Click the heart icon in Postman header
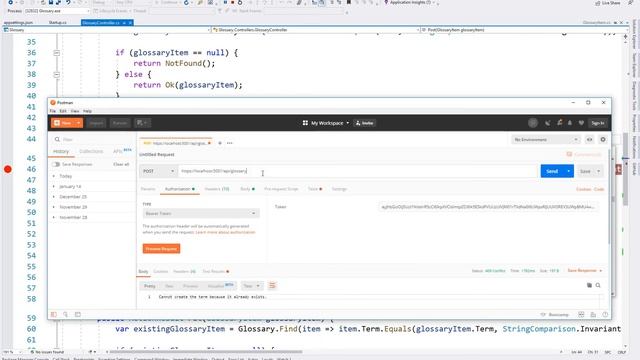 tap(581, 123)
